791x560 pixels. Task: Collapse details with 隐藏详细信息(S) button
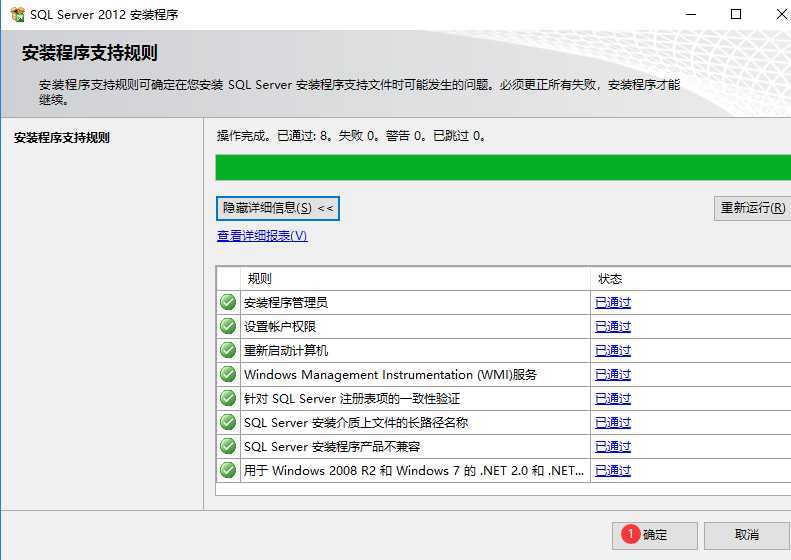click(x=278, y=208)
